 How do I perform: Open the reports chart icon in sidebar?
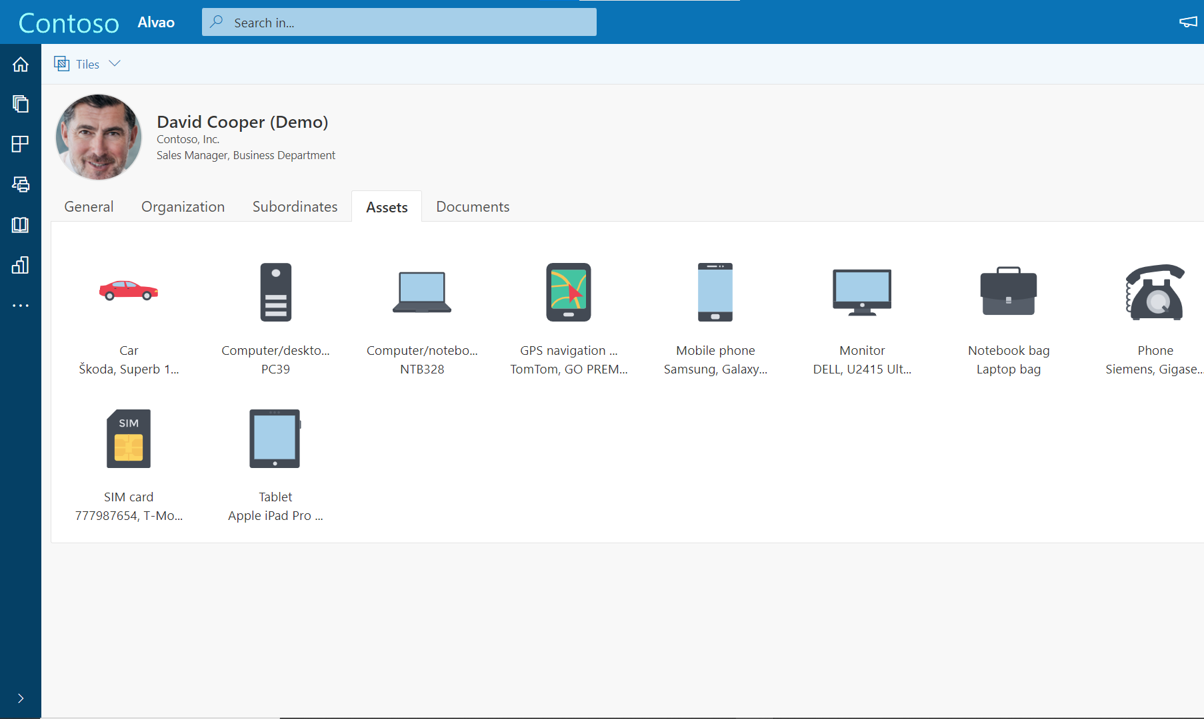[20, 265]
